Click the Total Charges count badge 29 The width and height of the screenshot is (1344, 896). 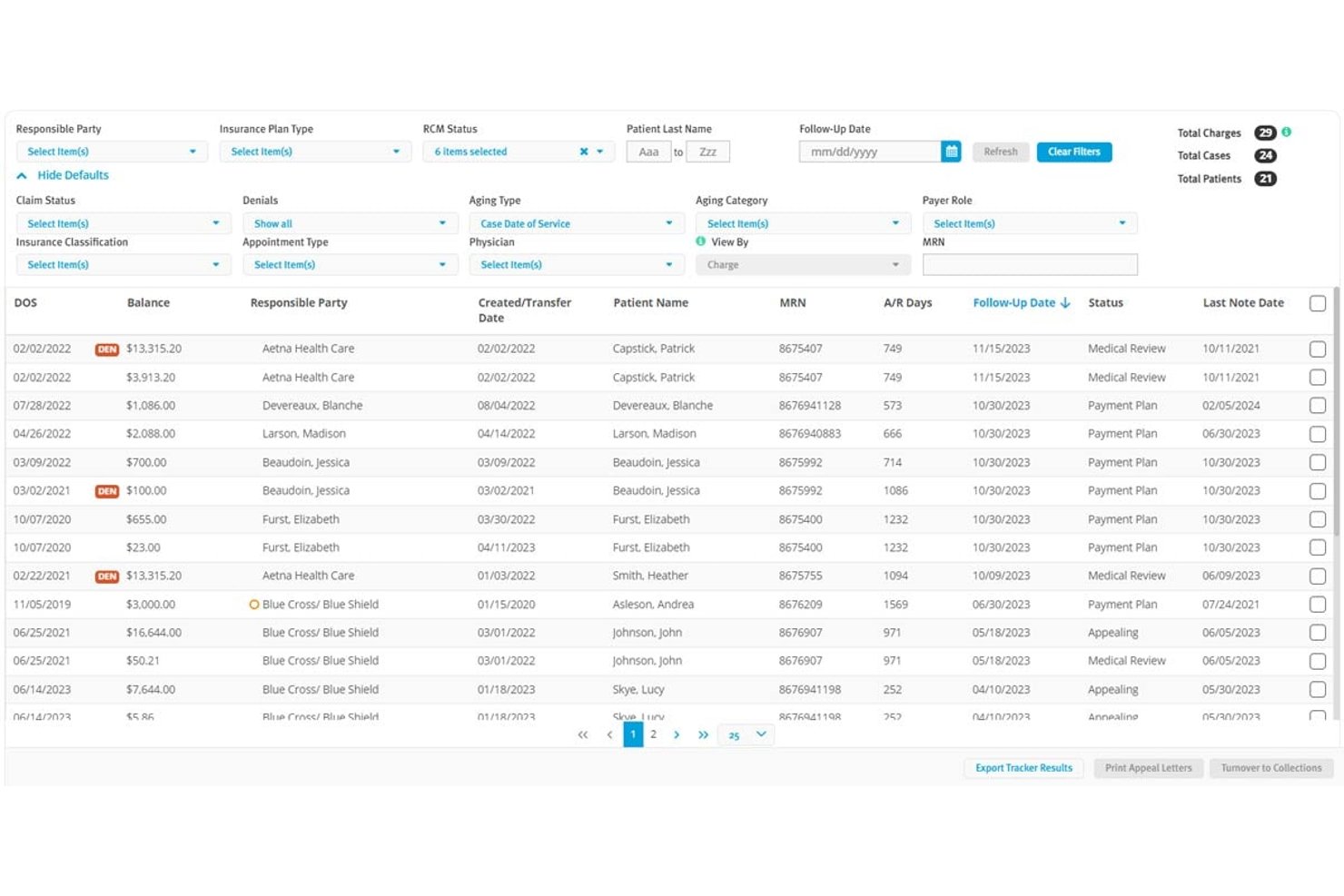(1265, 133)
